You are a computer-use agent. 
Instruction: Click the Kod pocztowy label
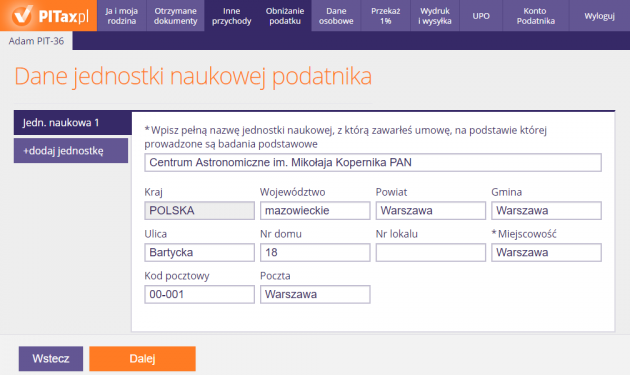coord(177,276)
